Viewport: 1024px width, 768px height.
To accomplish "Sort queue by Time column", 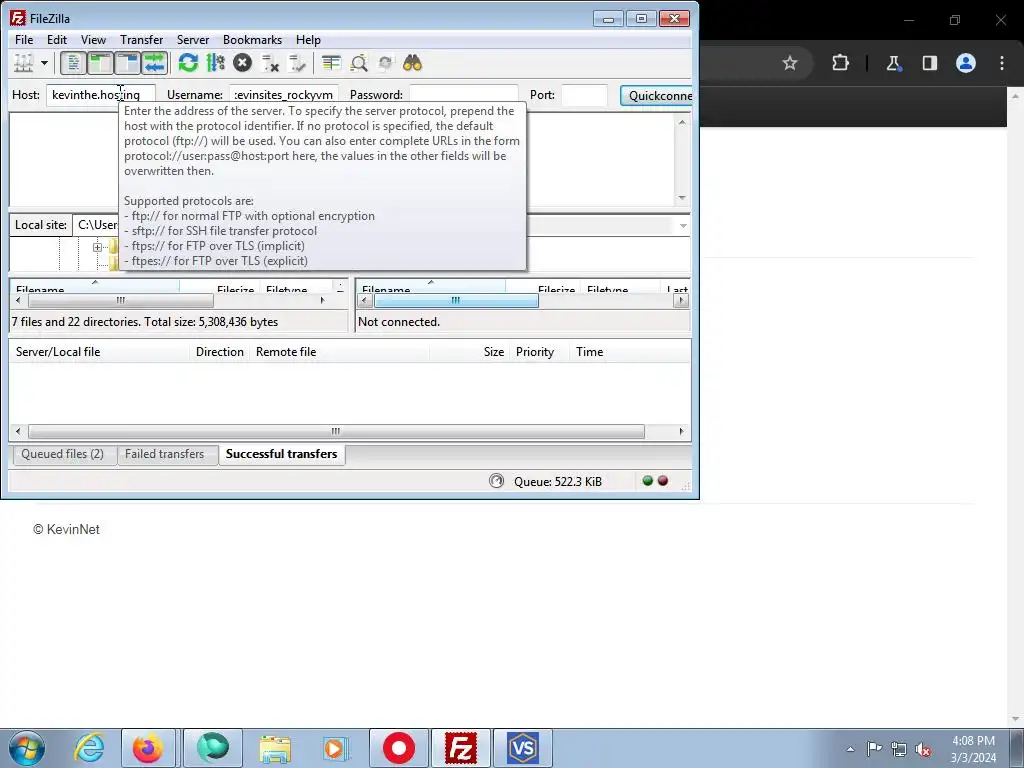I will pos(630,352).
